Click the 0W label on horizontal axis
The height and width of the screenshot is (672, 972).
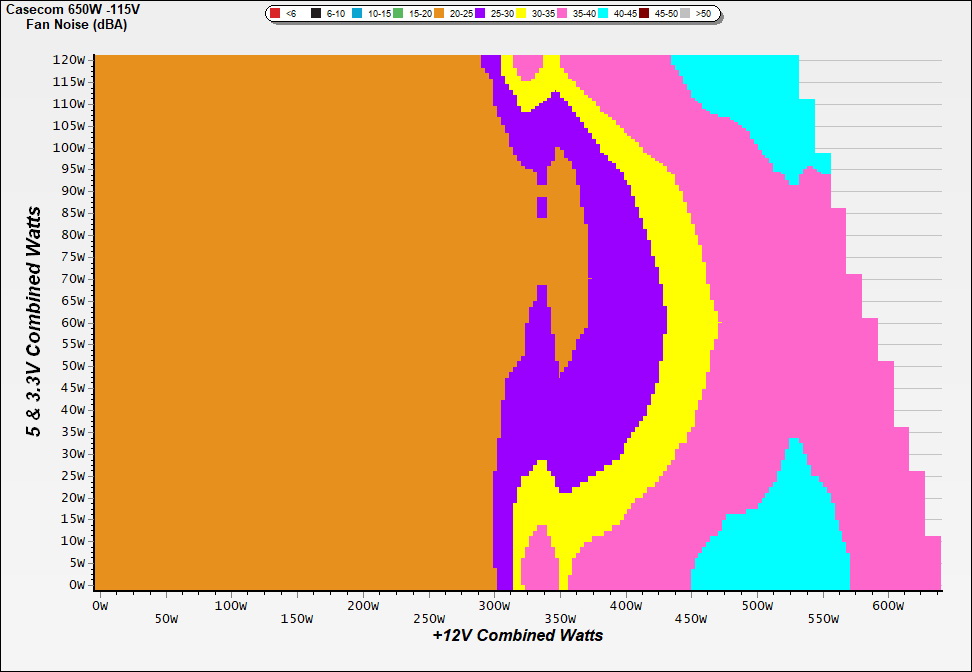pyautogui.click(x=99, y=605)
